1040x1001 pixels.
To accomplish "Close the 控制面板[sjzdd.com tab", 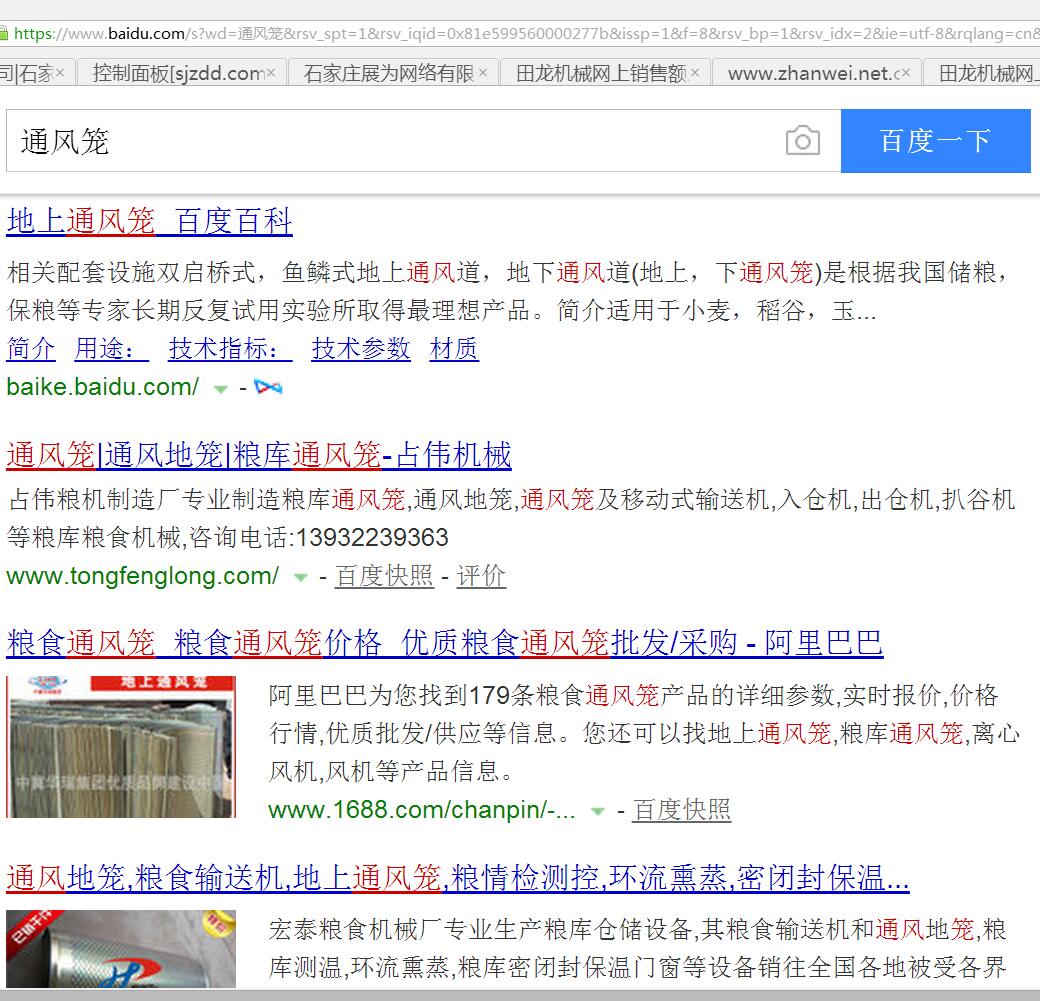I will click(x=271, y=73).
